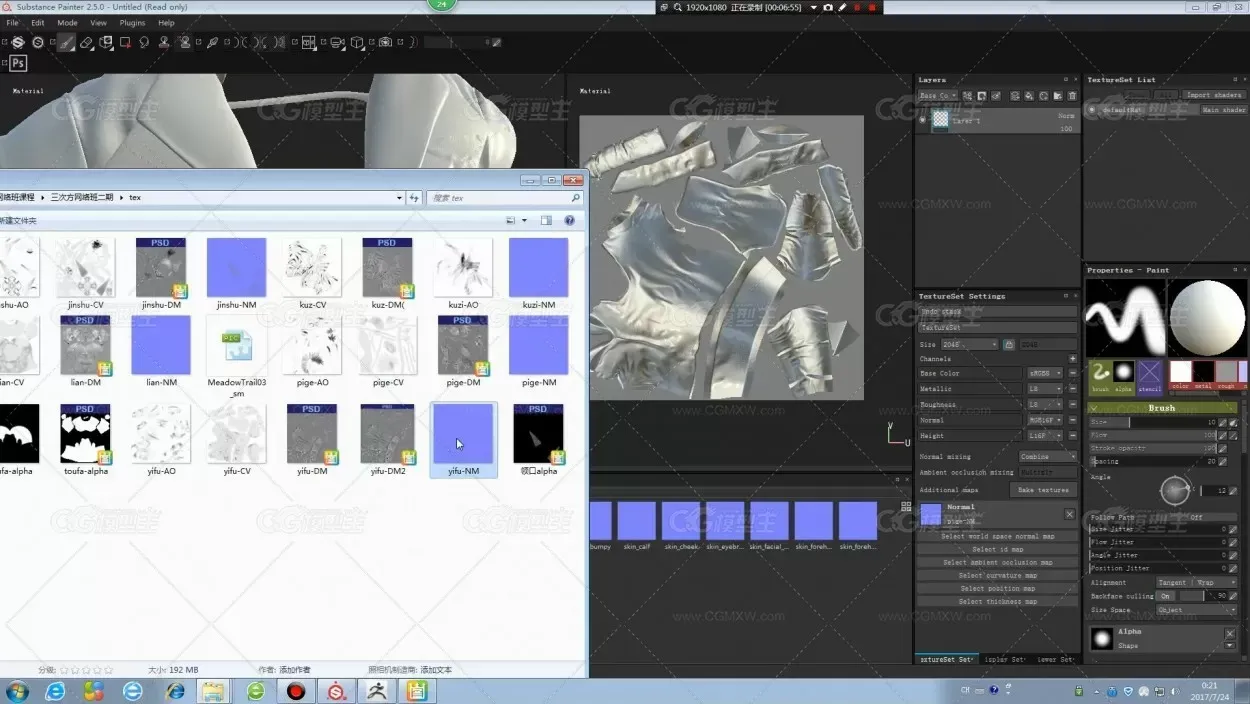Screen dimensions: 1250x704
Task: Click the cube display mode icon
Action: (357, 43)
